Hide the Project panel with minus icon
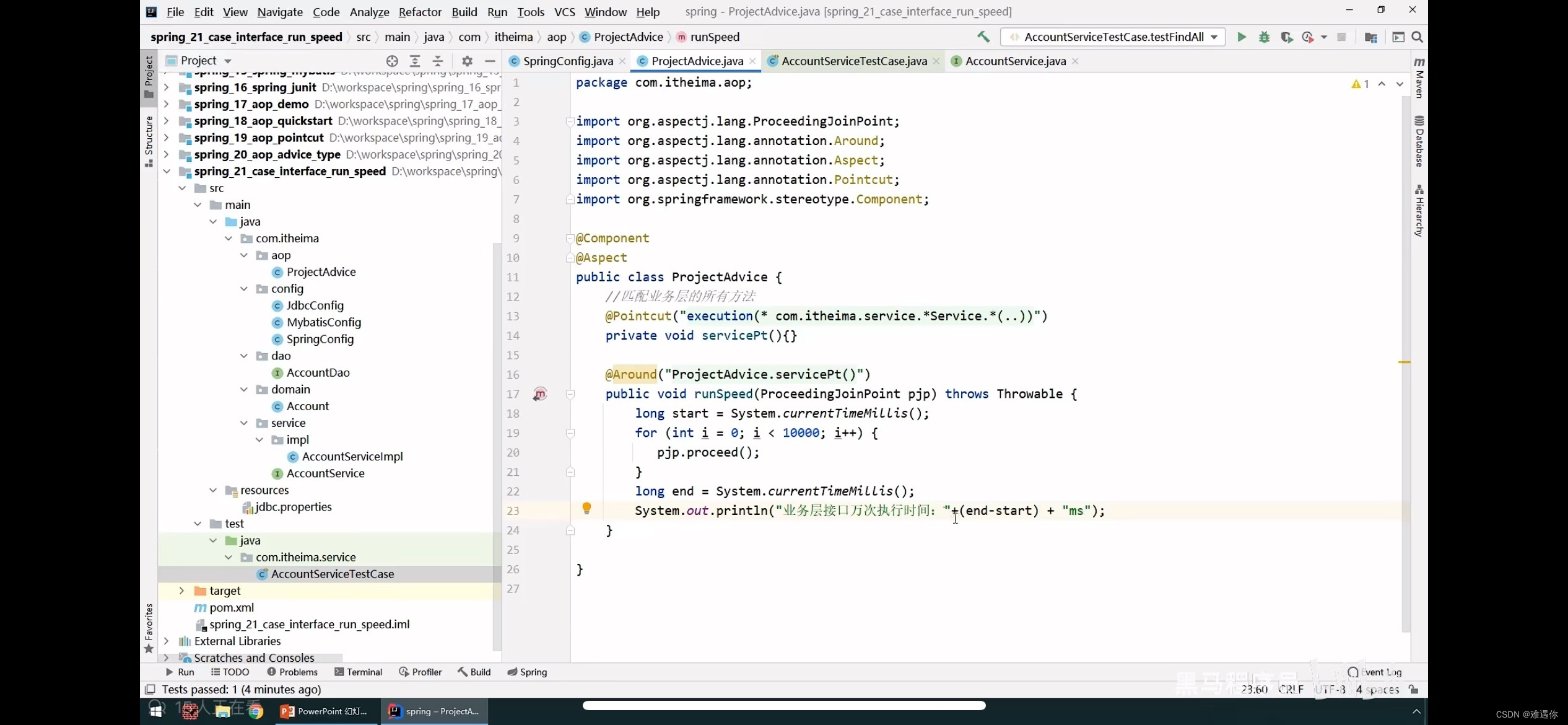 [490, 61]
